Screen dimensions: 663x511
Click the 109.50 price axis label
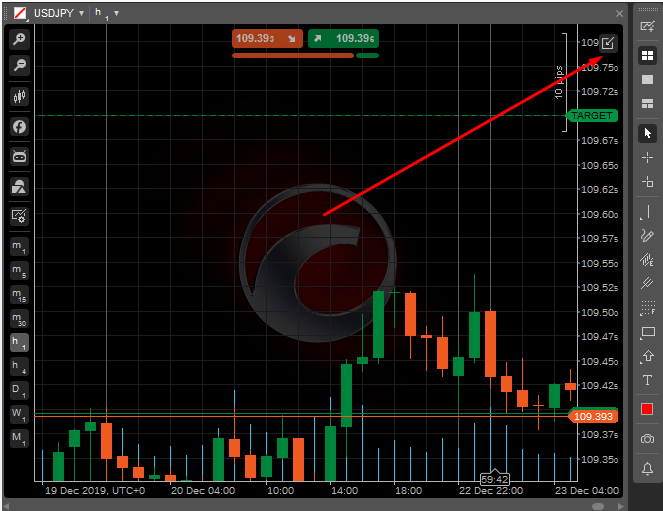[600, 312]
